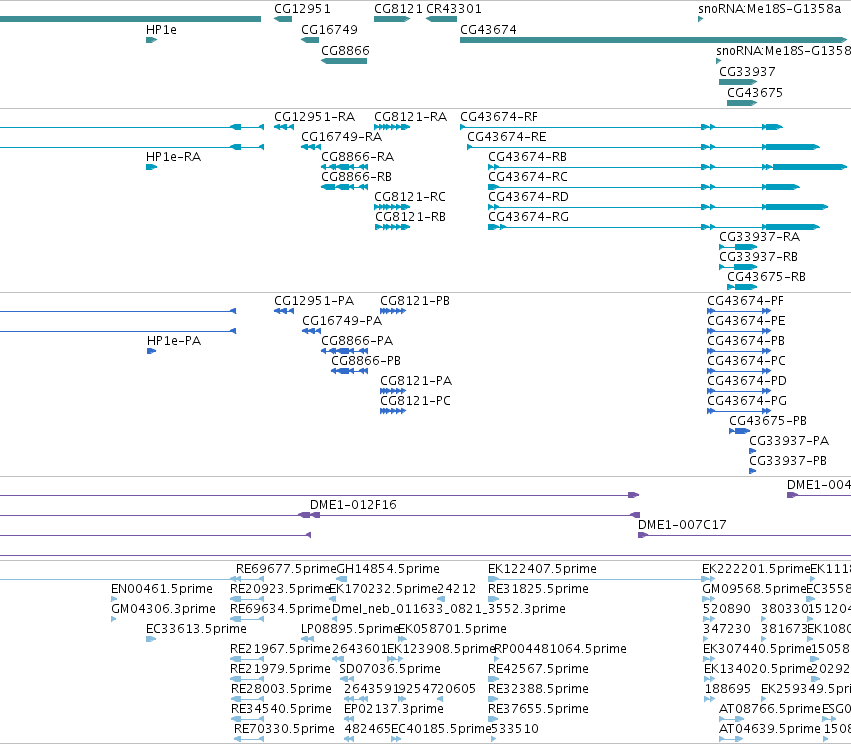Screen dimensions: 851x744
Task: Select the CG8866 gene glyph bar
Action: point(344,61)
